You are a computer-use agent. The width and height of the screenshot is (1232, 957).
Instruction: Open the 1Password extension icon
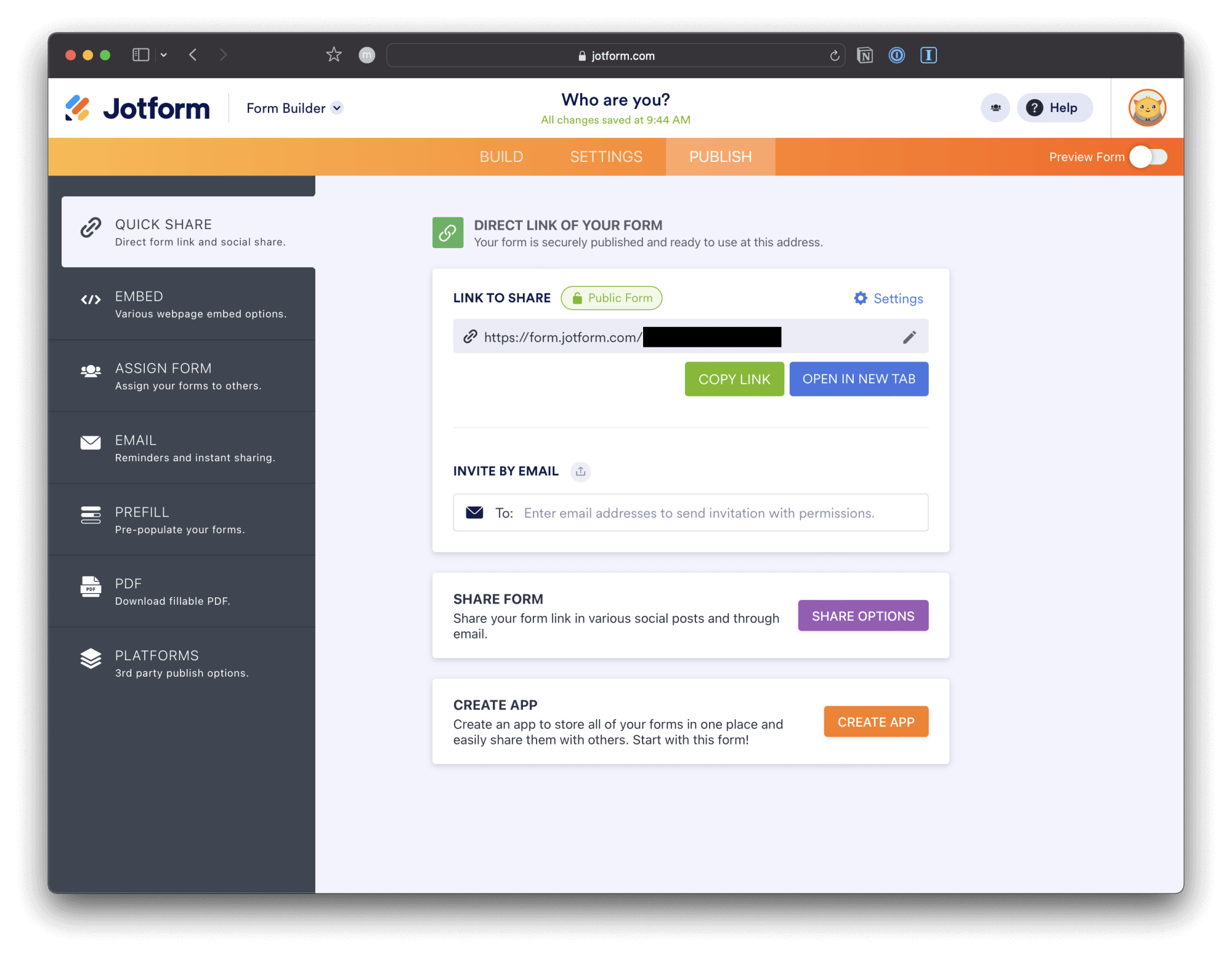897,55
